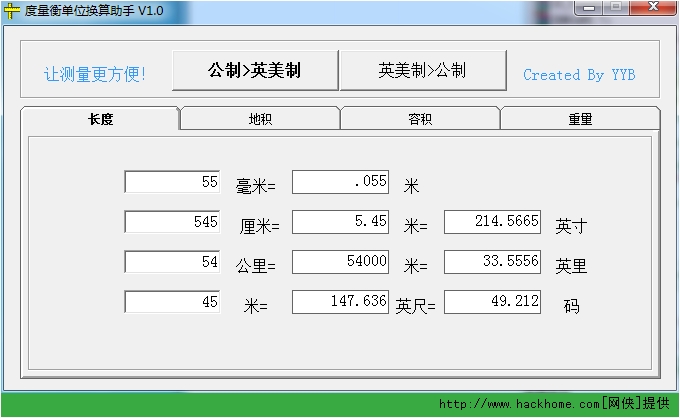The height and width of the screenshot is (418, 680).
Task: Click the kilometer input field showing 54
Action: [172, 261]
